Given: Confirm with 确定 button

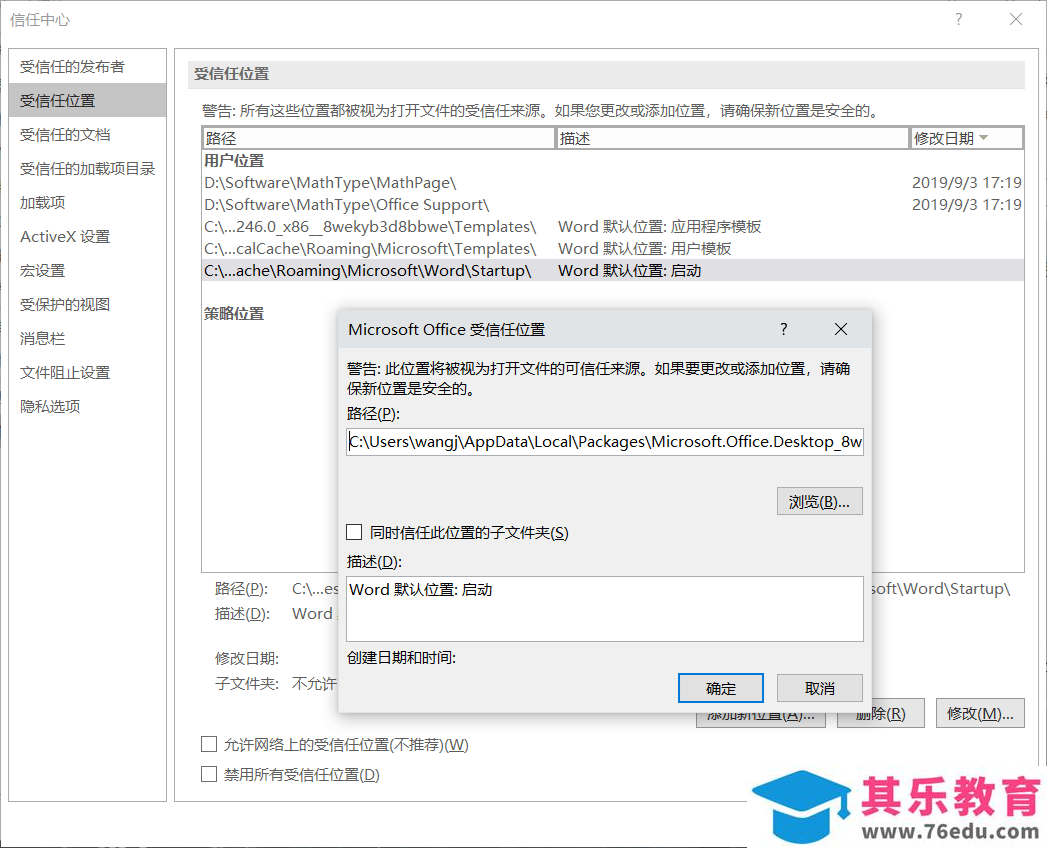Looking at the screenshot, I should [720, 688].
